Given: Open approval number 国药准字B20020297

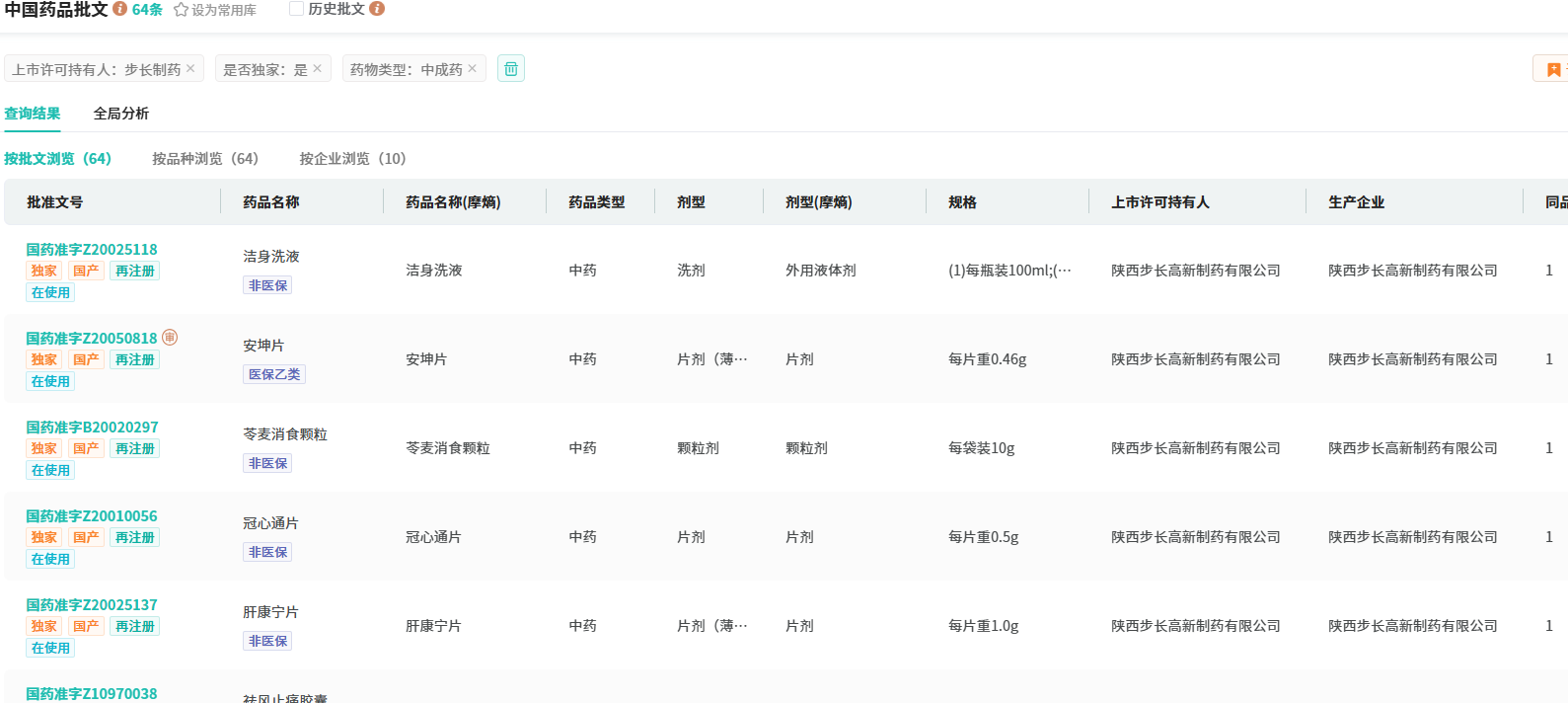Looking at the screenshot, I should tap(92, 428).
